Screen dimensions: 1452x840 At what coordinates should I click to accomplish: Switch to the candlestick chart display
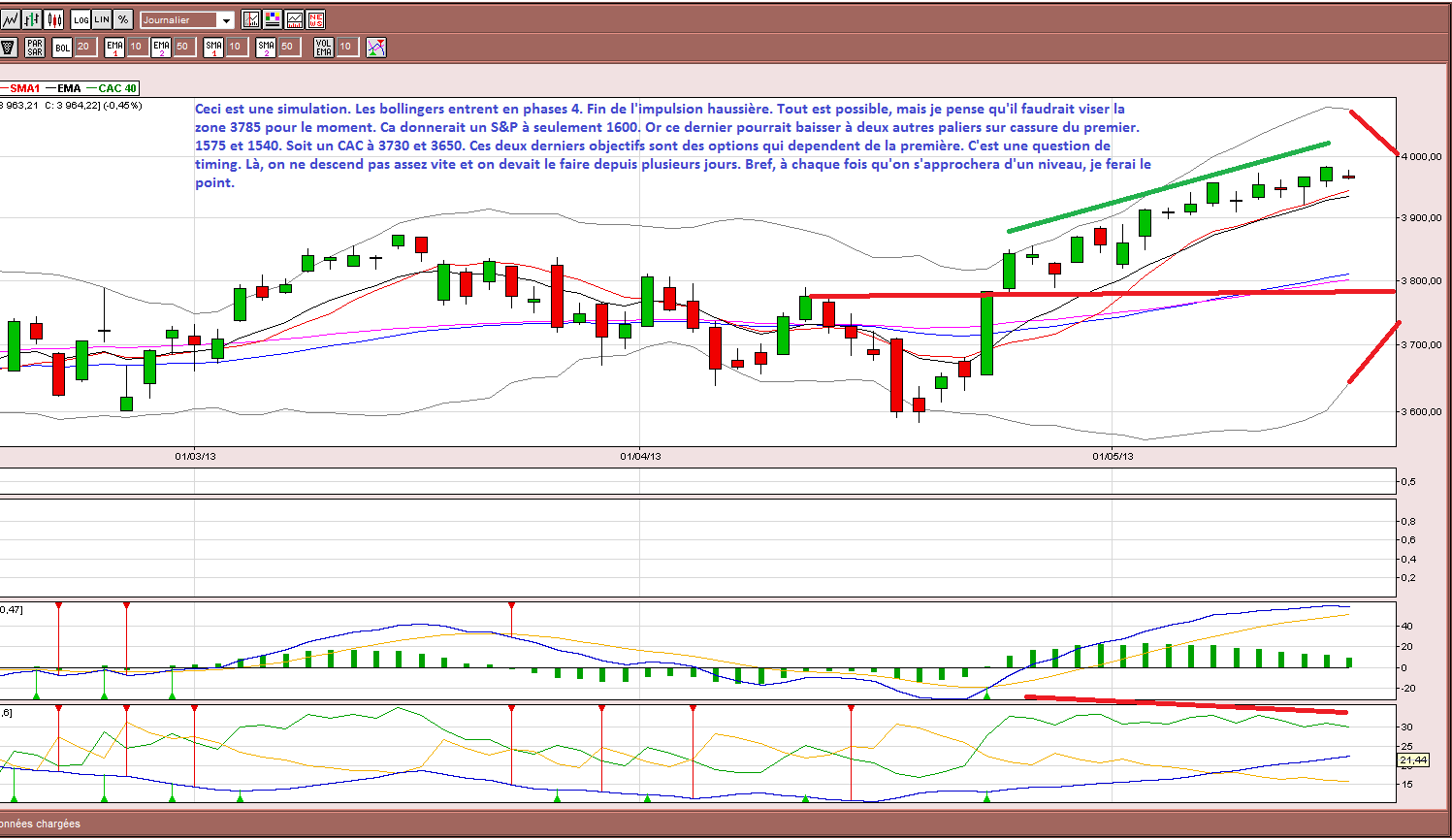tap(54, 19)
